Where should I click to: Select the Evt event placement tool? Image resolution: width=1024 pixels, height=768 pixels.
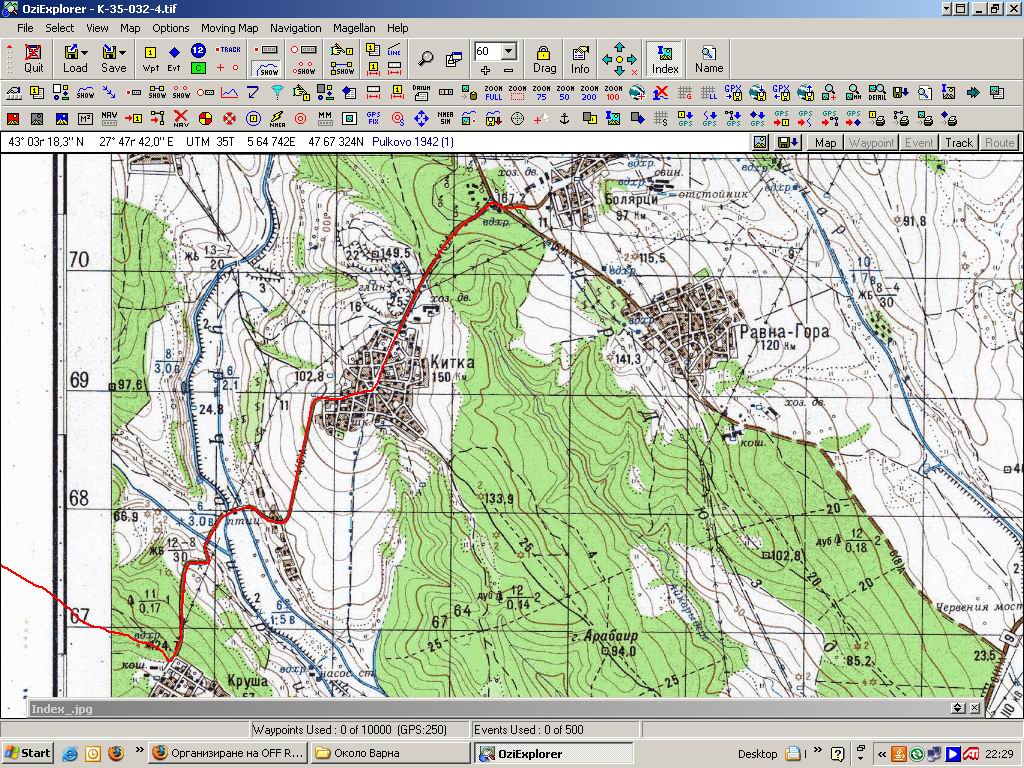(174, 58)
